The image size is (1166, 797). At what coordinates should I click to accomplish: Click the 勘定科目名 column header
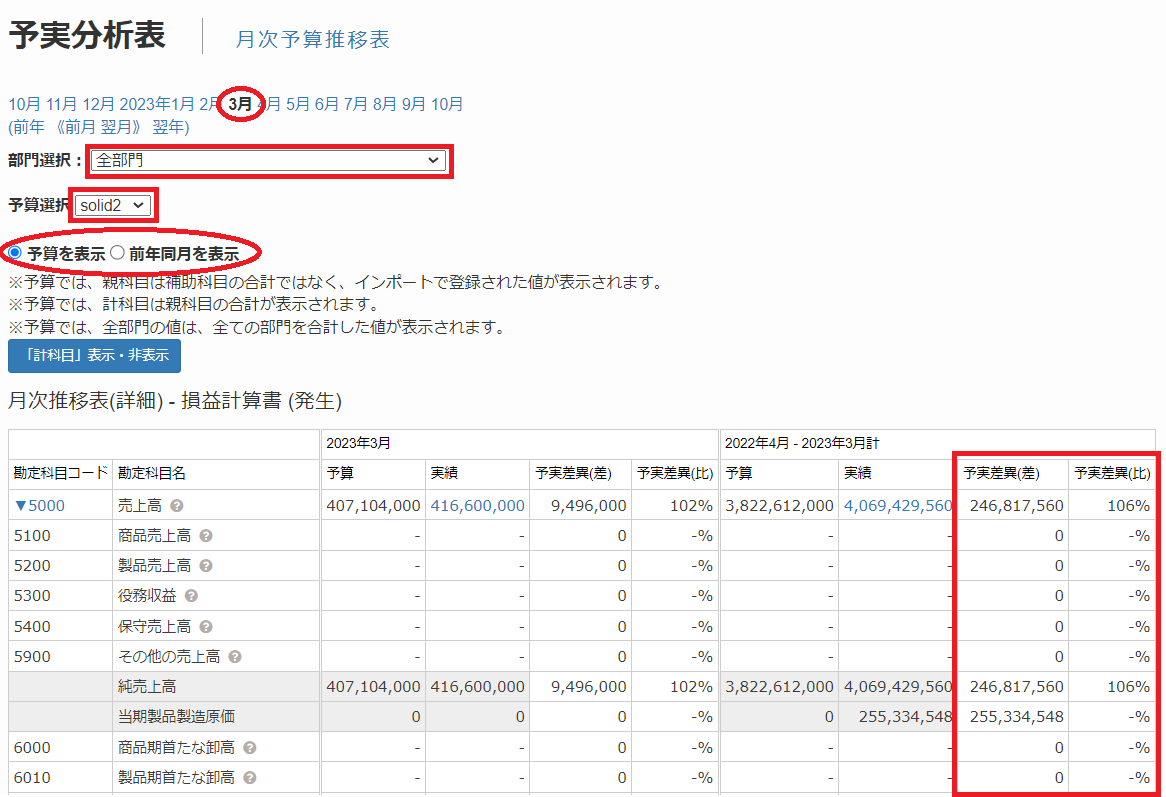pos(152,473)
